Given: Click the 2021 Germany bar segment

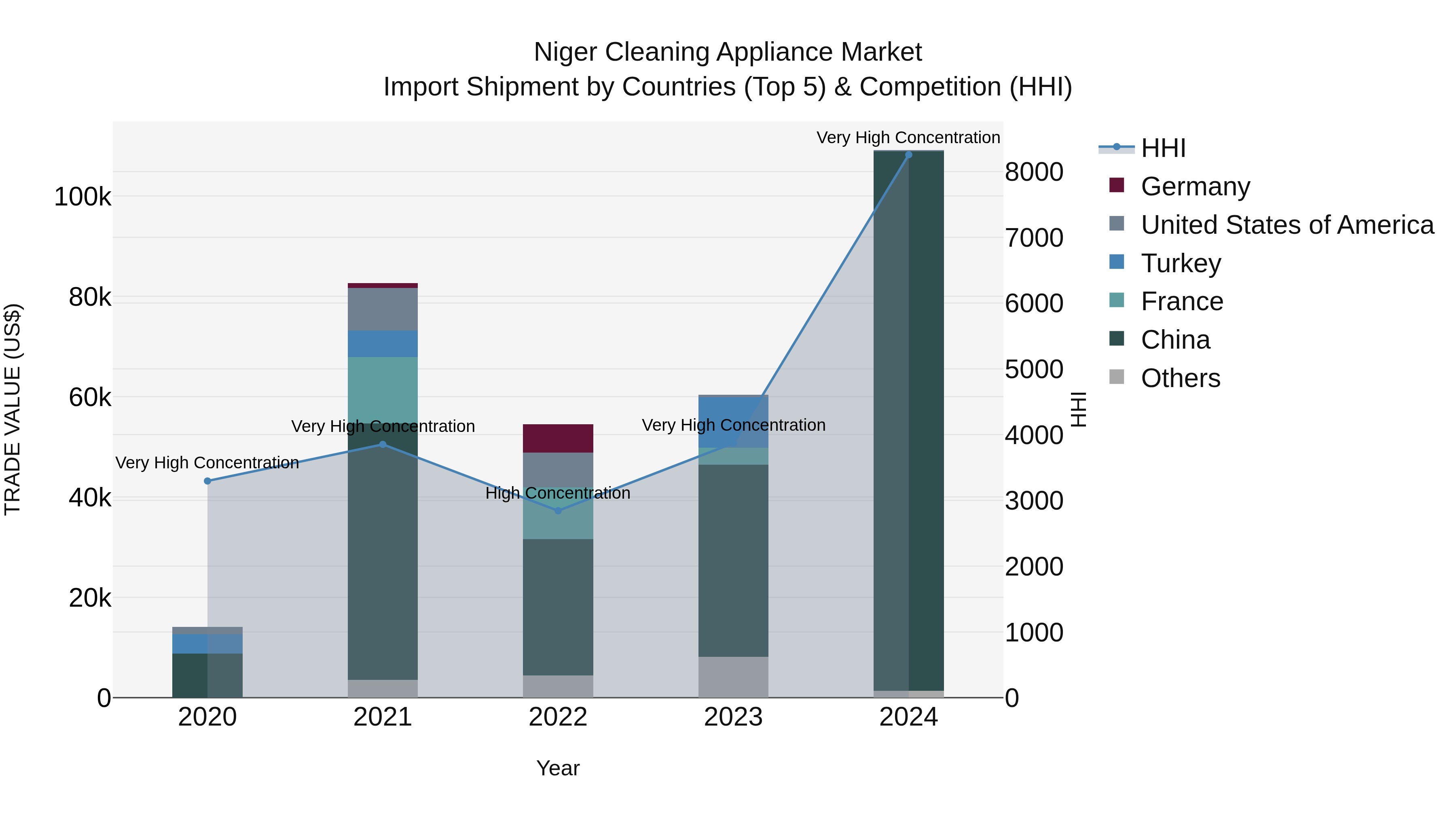Looking at the screenshot, I should (383, 286).
